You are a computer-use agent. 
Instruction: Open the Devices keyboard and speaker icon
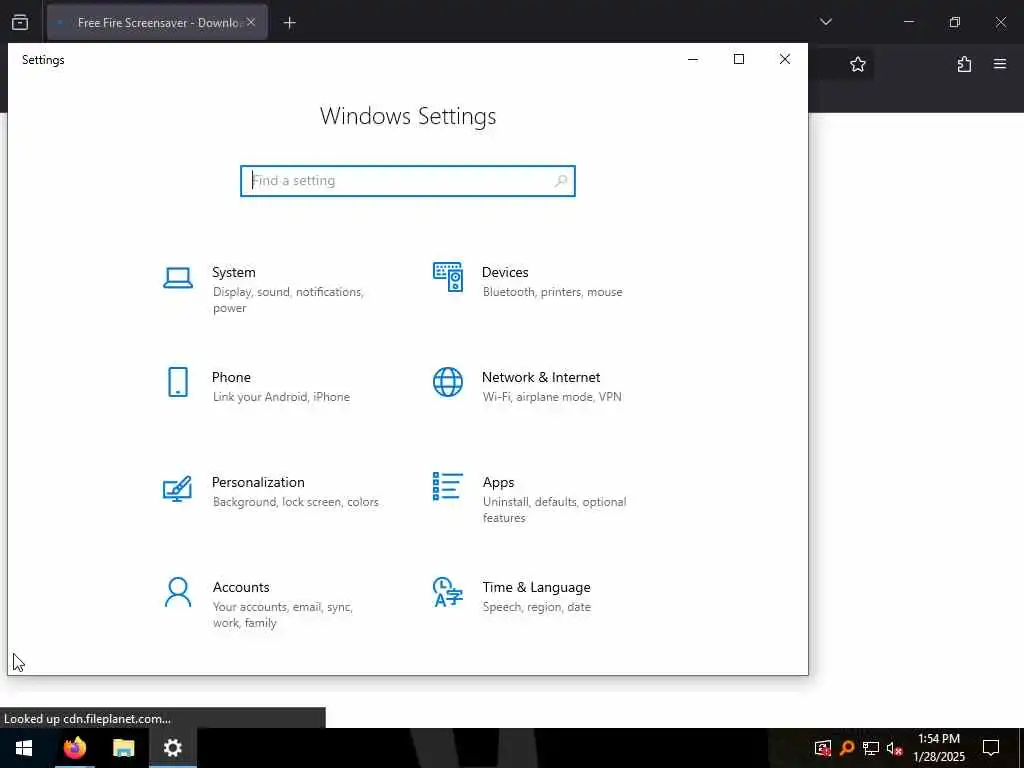pyautogui.click(x=448, y=277)
